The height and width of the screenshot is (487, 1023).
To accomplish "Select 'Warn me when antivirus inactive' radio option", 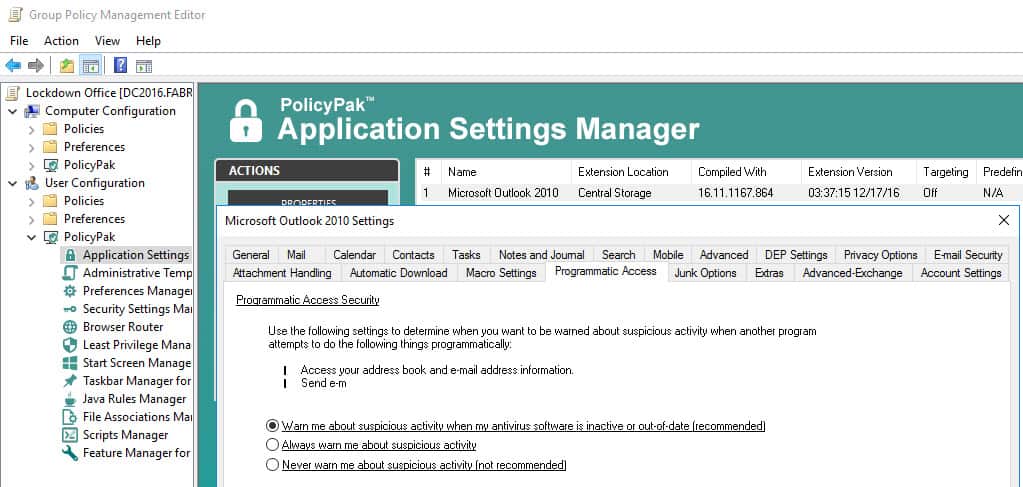I will [x=273, y=426].
